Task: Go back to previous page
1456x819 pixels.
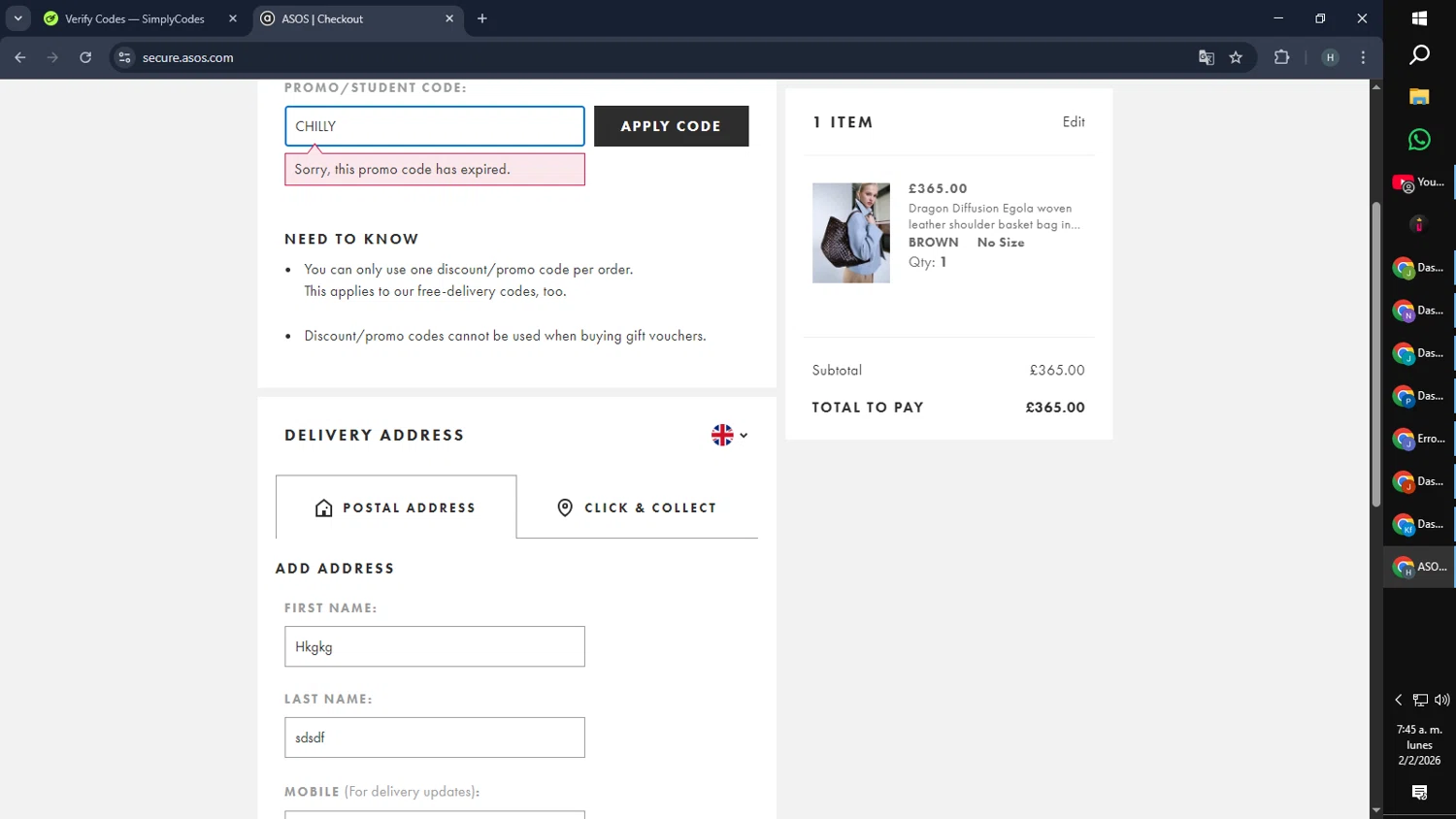Action: tap(20, 57)
